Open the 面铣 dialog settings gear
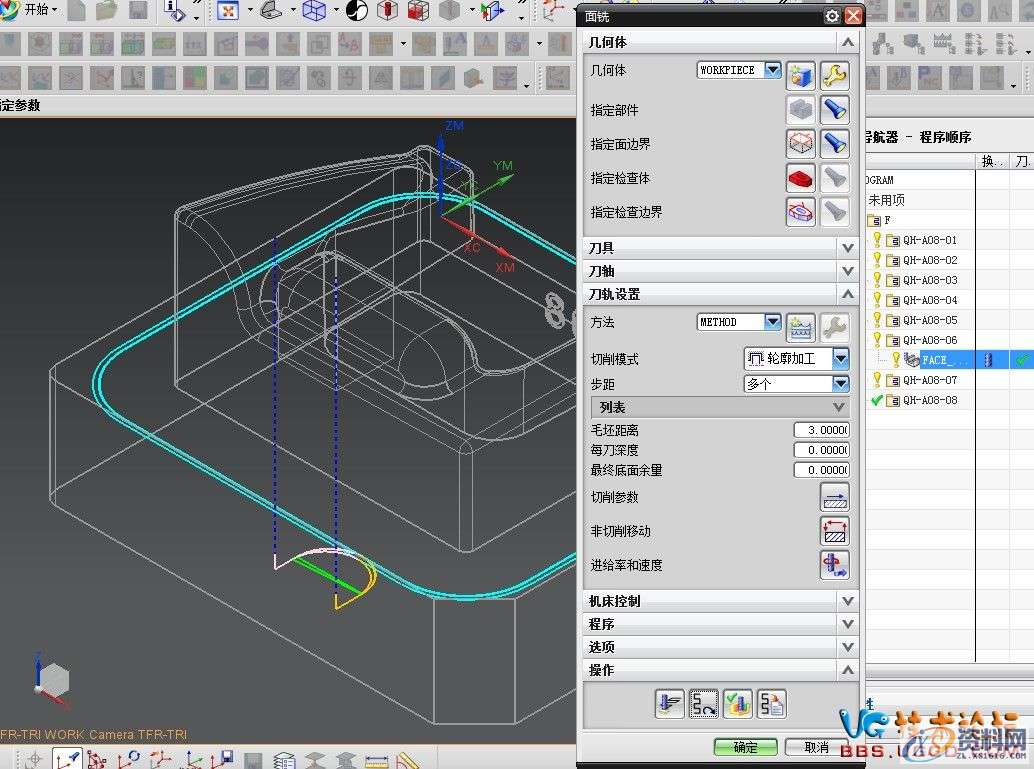 point(831,16)
